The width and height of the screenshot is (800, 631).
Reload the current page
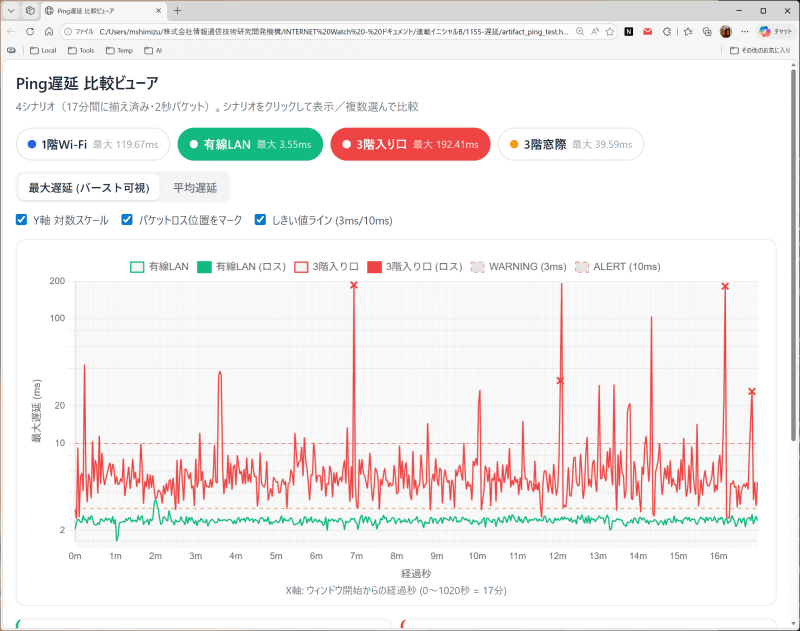(x=30, y=32)
